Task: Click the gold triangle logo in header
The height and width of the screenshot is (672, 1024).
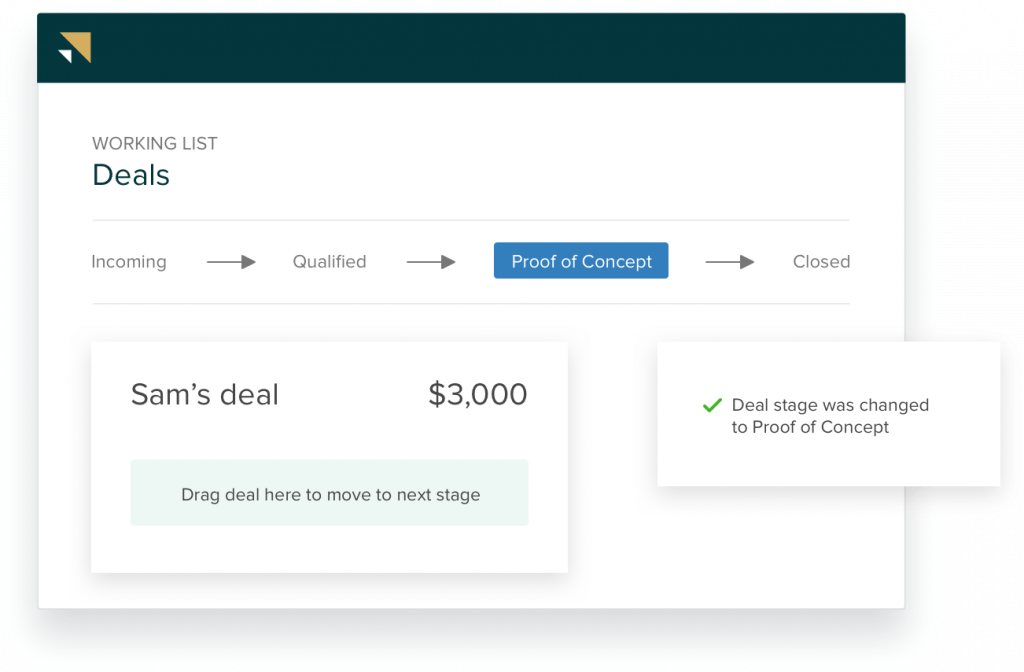Action: 76,46
